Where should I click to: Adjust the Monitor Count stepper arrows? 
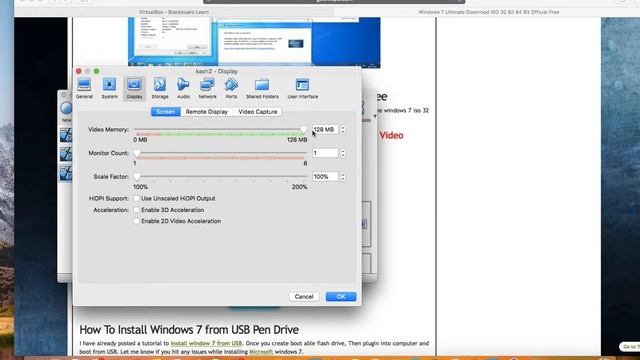pyautogui.click(x=343, y=153)
